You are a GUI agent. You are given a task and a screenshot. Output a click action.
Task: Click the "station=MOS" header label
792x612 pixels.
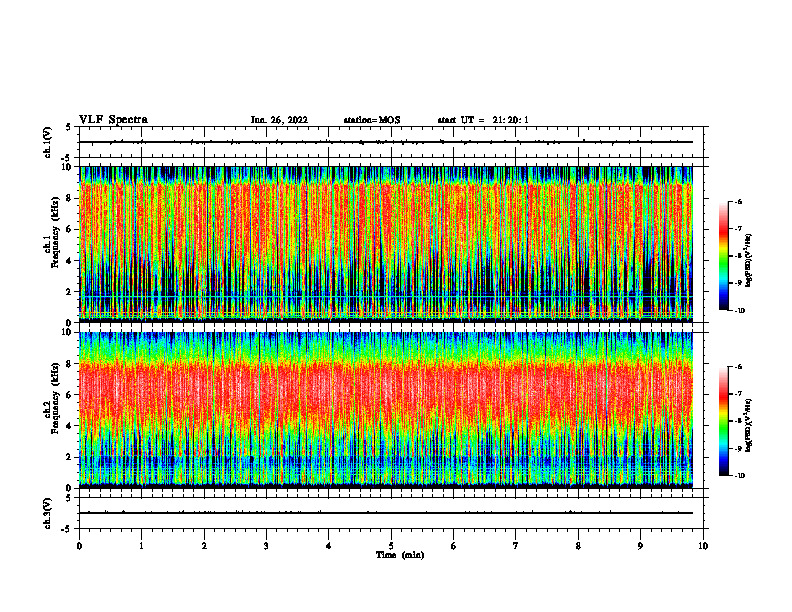[x=372, y=120]
